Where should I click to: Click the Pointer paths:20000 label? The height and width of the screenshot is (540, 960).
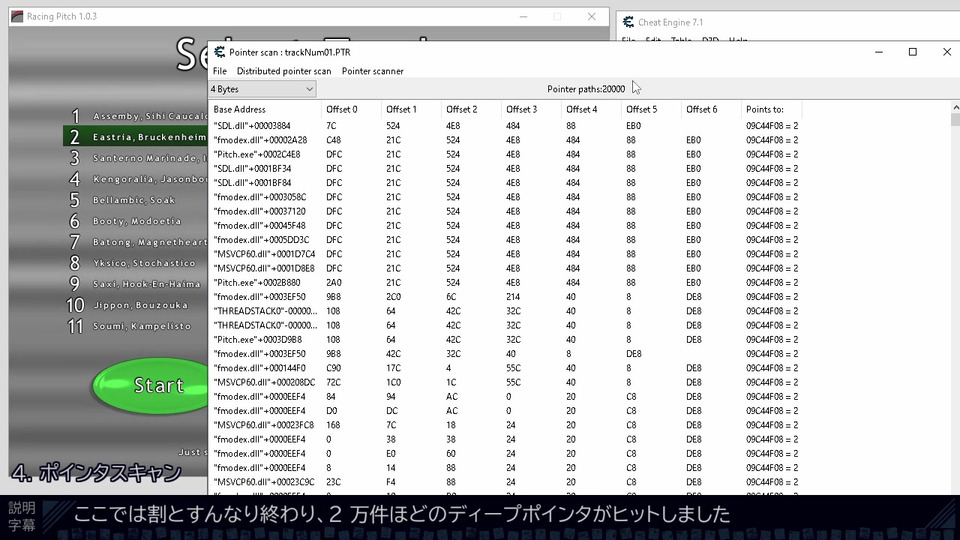(x=586, y=89)
